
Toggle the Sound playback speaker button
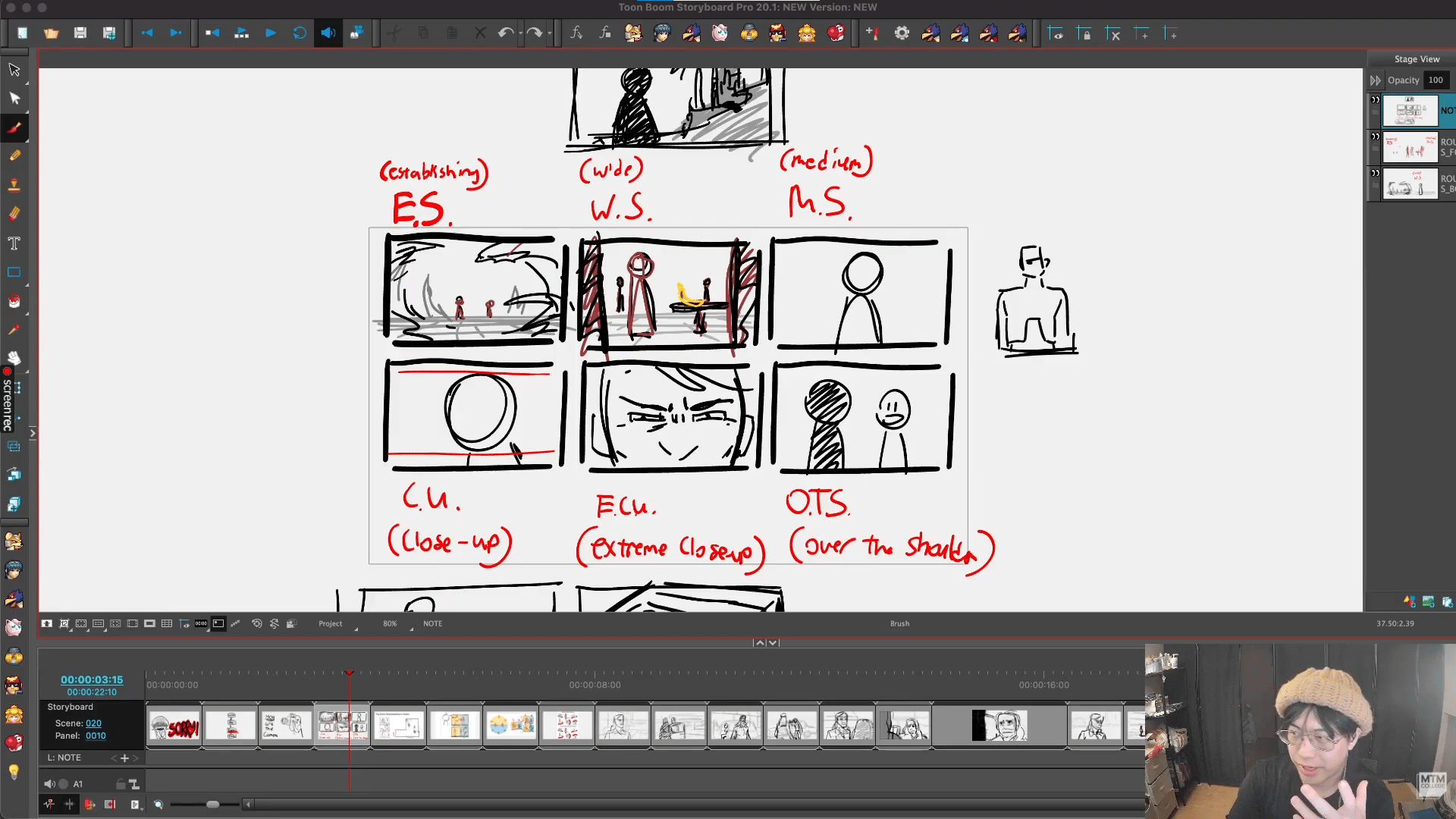tap(328, 33)
